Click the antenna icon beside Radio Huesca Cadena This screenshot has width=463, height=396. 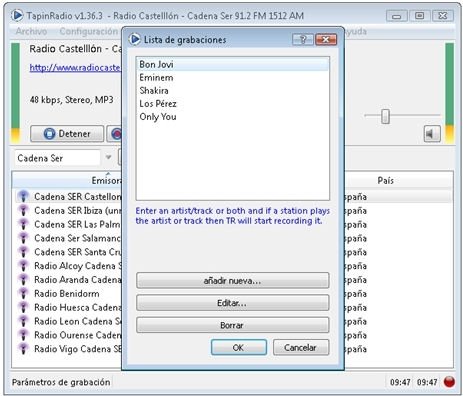23,307
